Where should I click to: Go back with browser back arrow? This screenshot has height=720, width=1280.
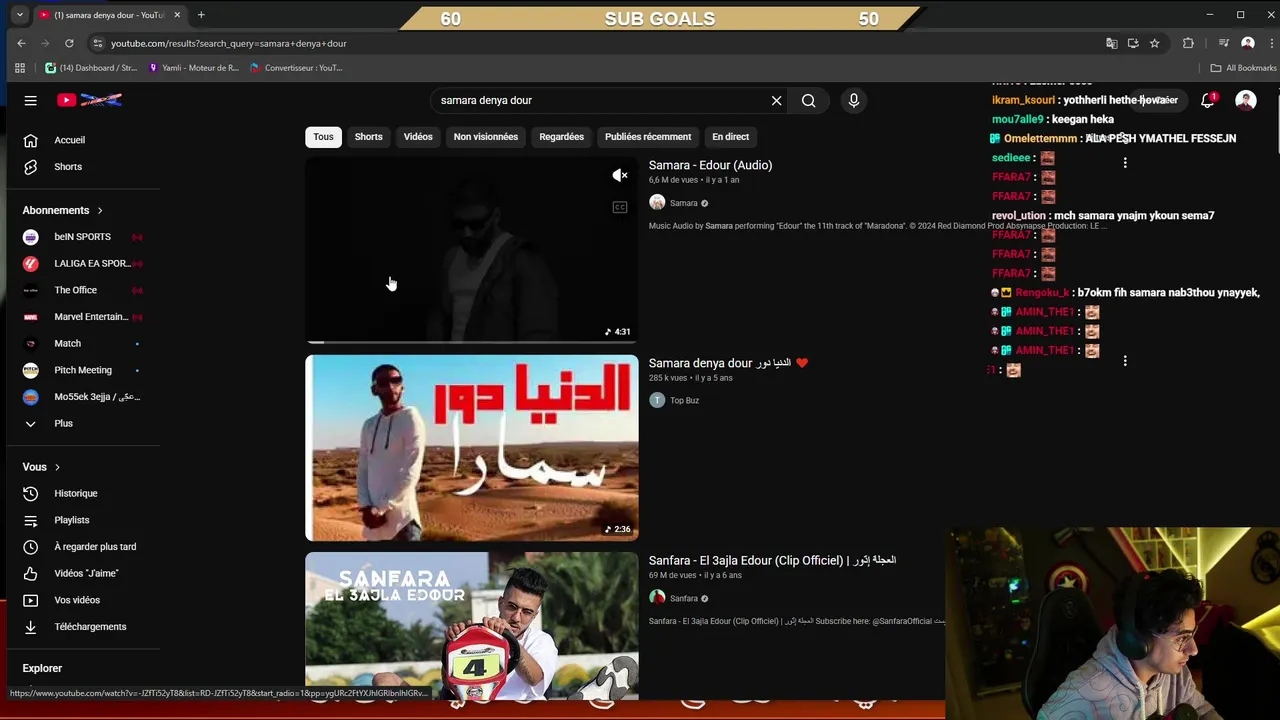[21, 44]
